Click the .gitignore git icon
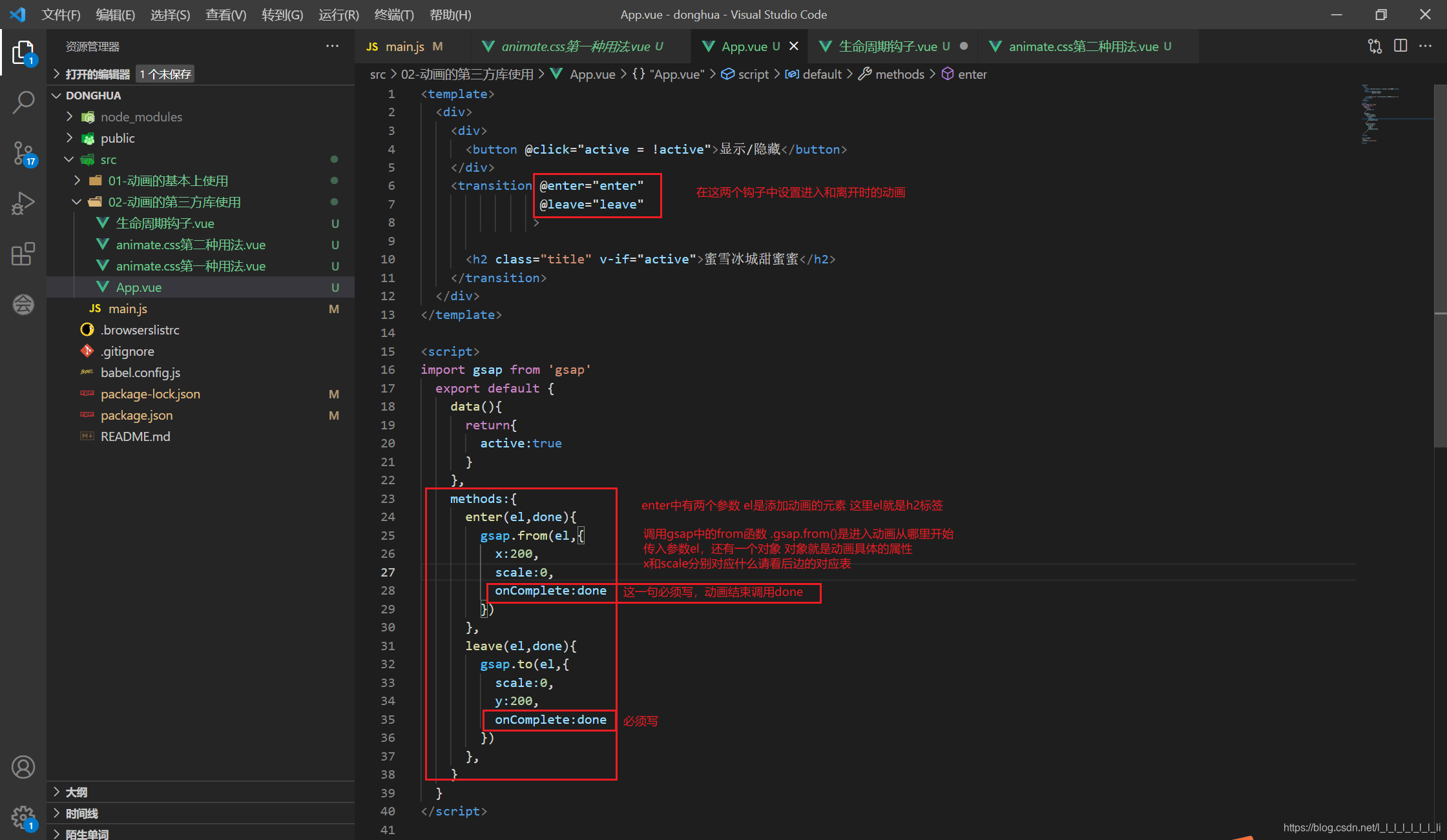The image size is (1447, 840). [87, 351]
